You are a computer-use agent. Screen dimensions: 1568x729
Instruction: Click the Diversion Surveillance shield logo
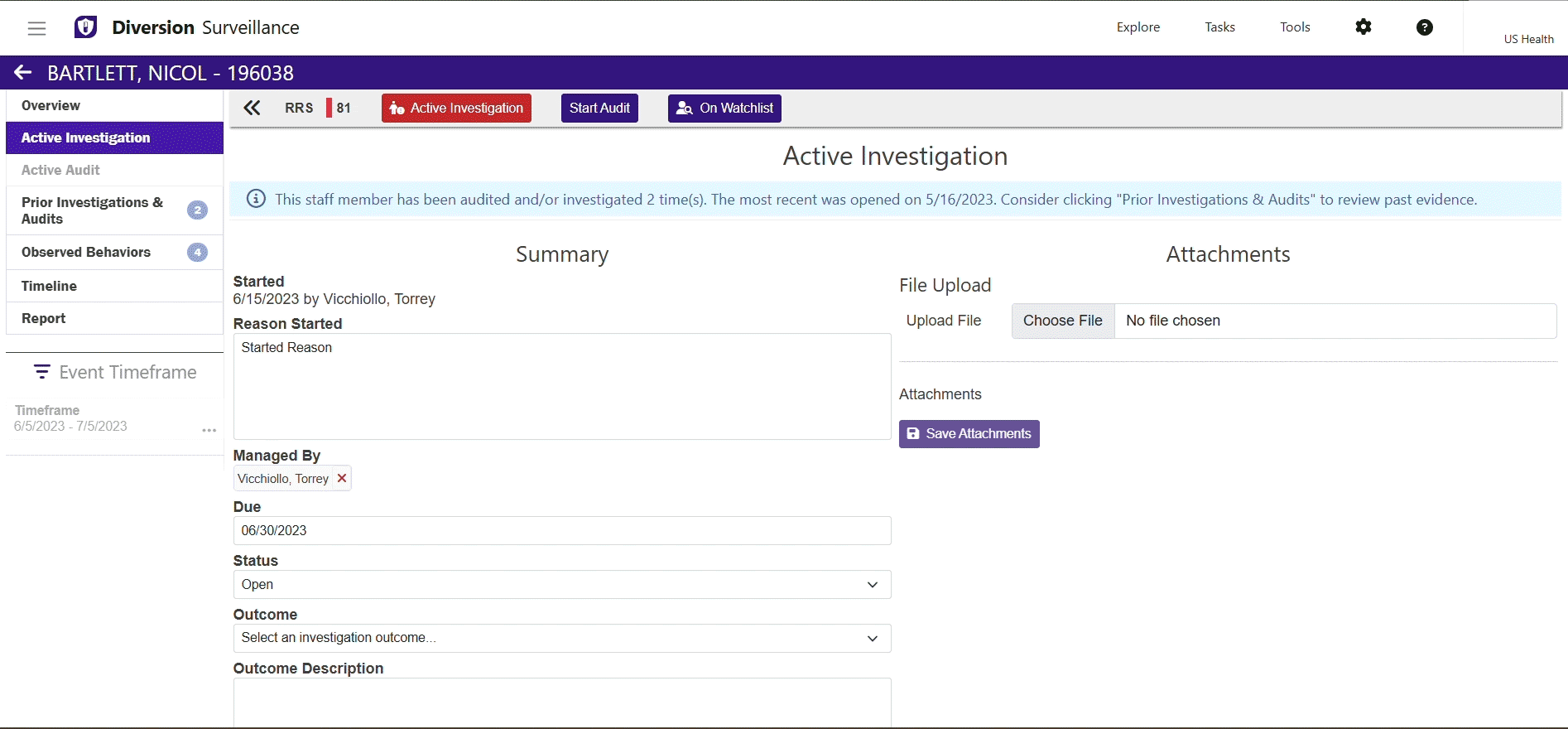click(86, 27)
